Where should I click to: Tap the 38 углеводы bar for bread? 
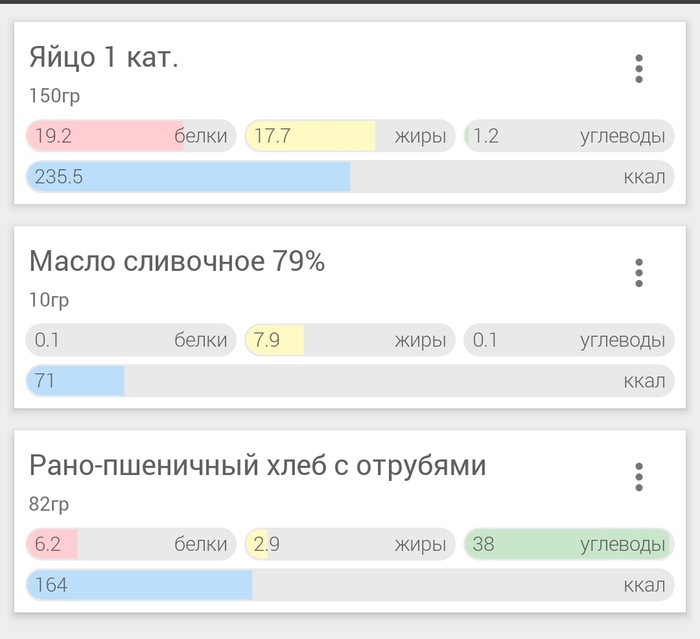[568, 544]
